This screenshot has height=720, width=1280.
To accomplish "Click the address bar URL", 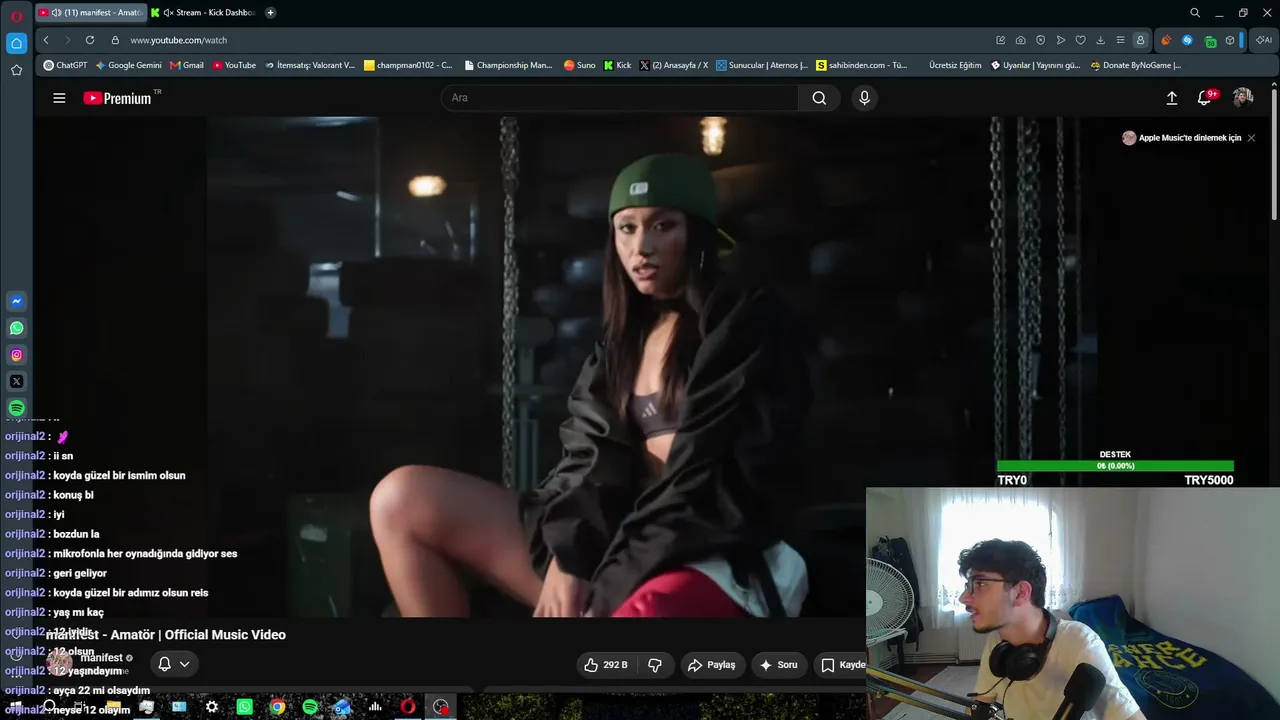I will [179, 40].
